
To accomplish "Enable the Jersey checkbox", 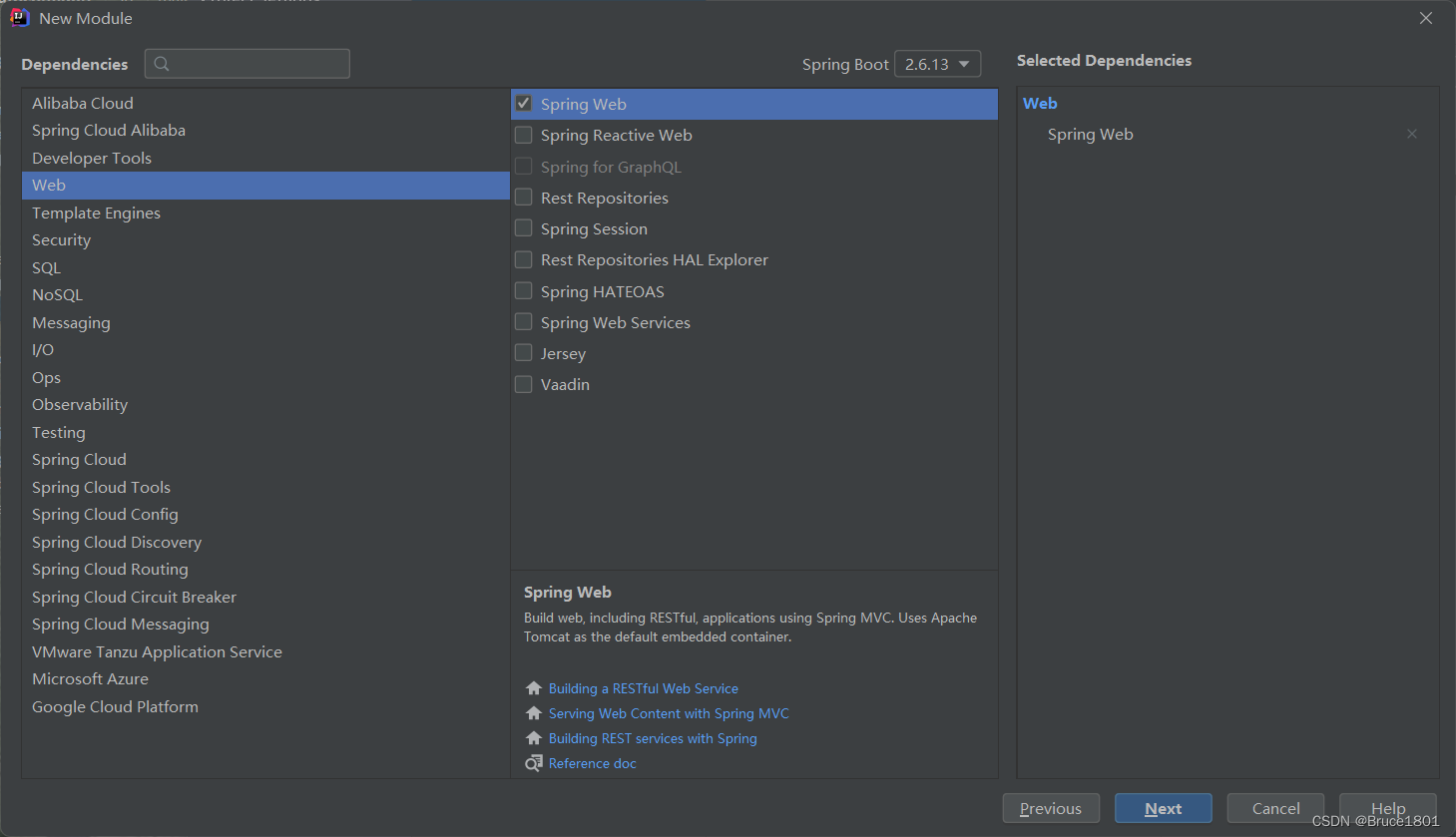I will 523,353.
